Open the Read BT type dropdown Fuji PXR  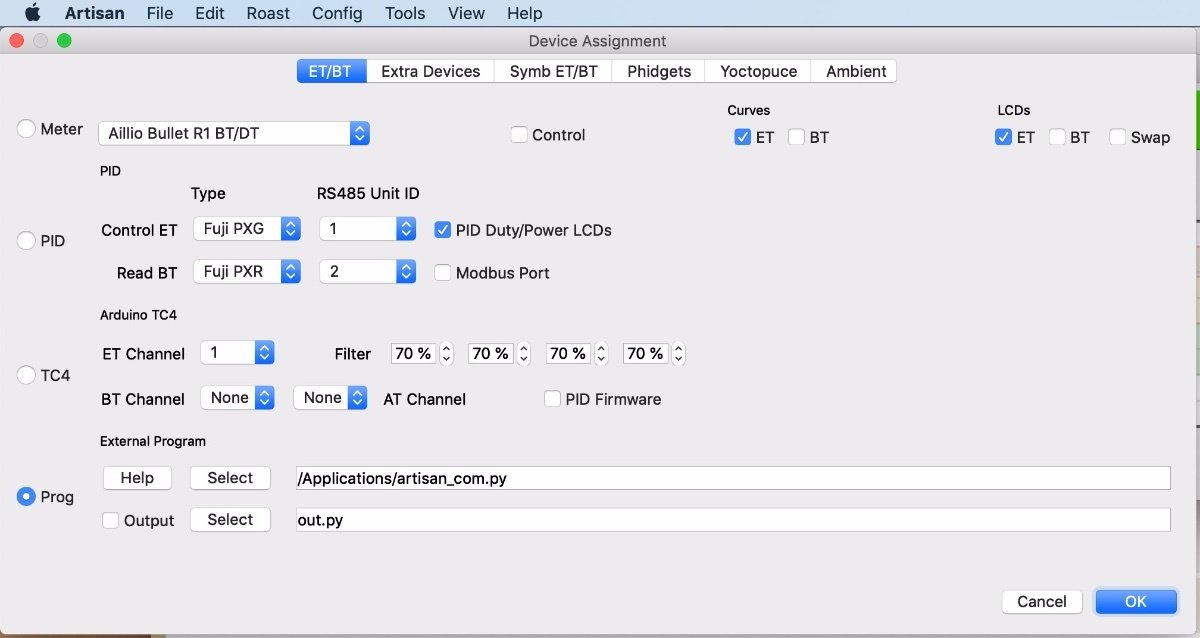tap(247, 271)
